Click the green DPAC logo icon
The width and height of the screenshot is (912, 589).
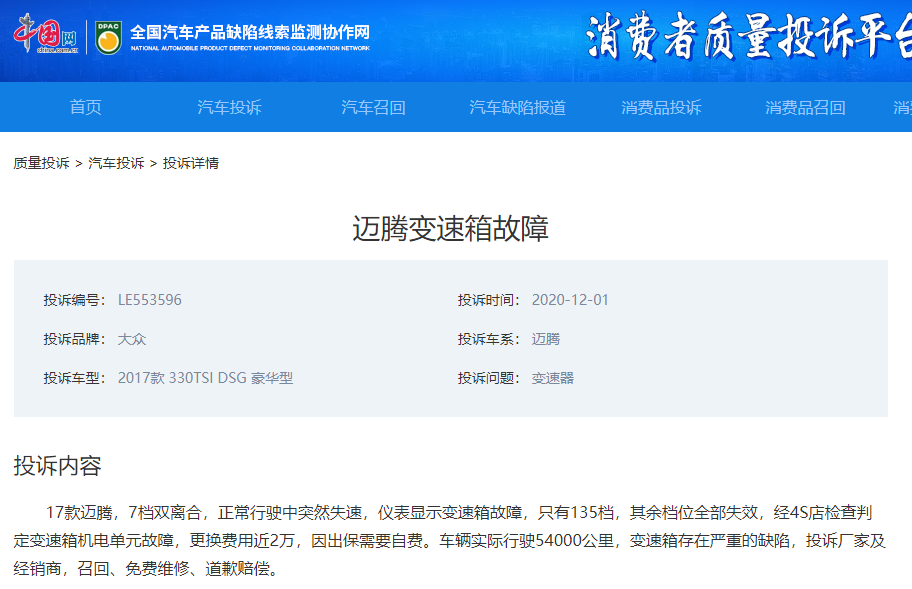tap(109, 37)
